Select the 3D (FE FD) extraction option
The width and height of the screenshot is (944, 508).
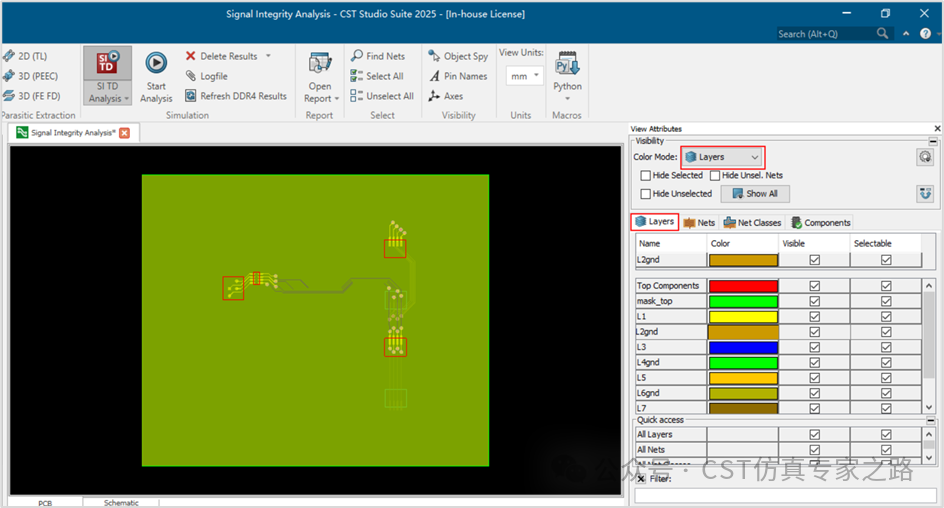tap(32, 96)
